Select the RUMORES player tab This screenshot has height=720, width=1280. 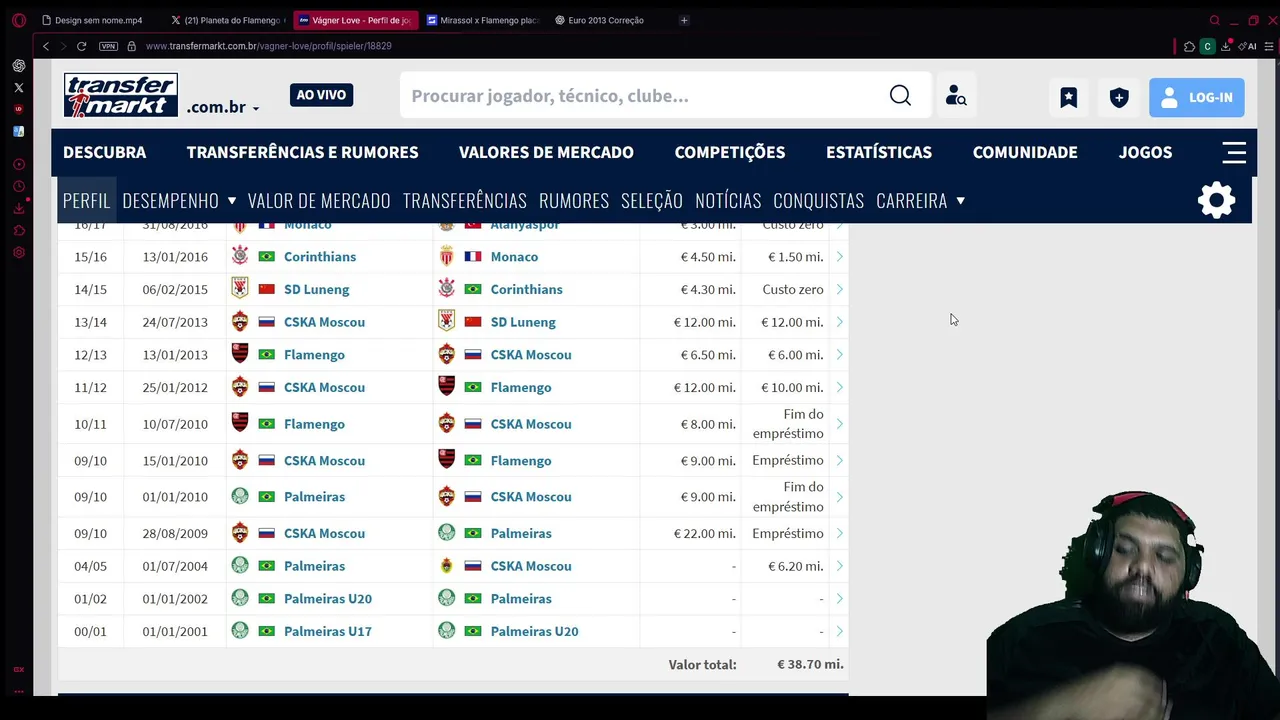tap(574, 200)
